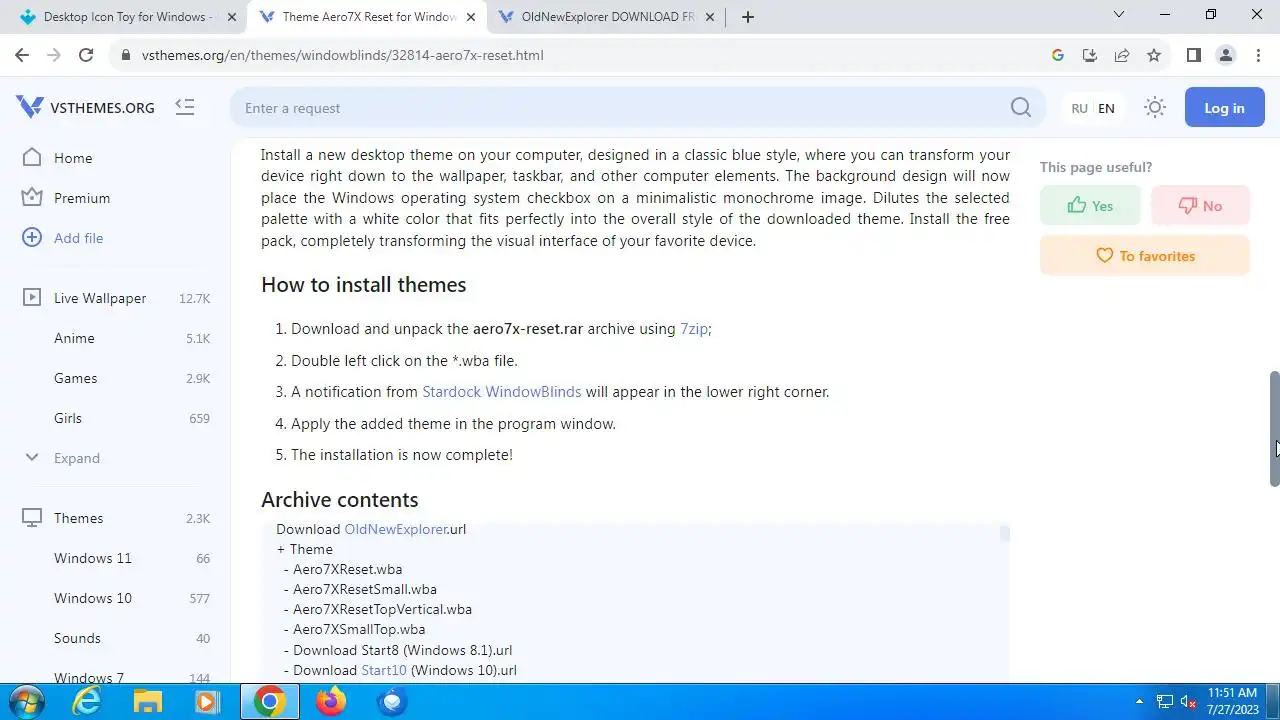Click the Home house icon

tap(32, 157)
